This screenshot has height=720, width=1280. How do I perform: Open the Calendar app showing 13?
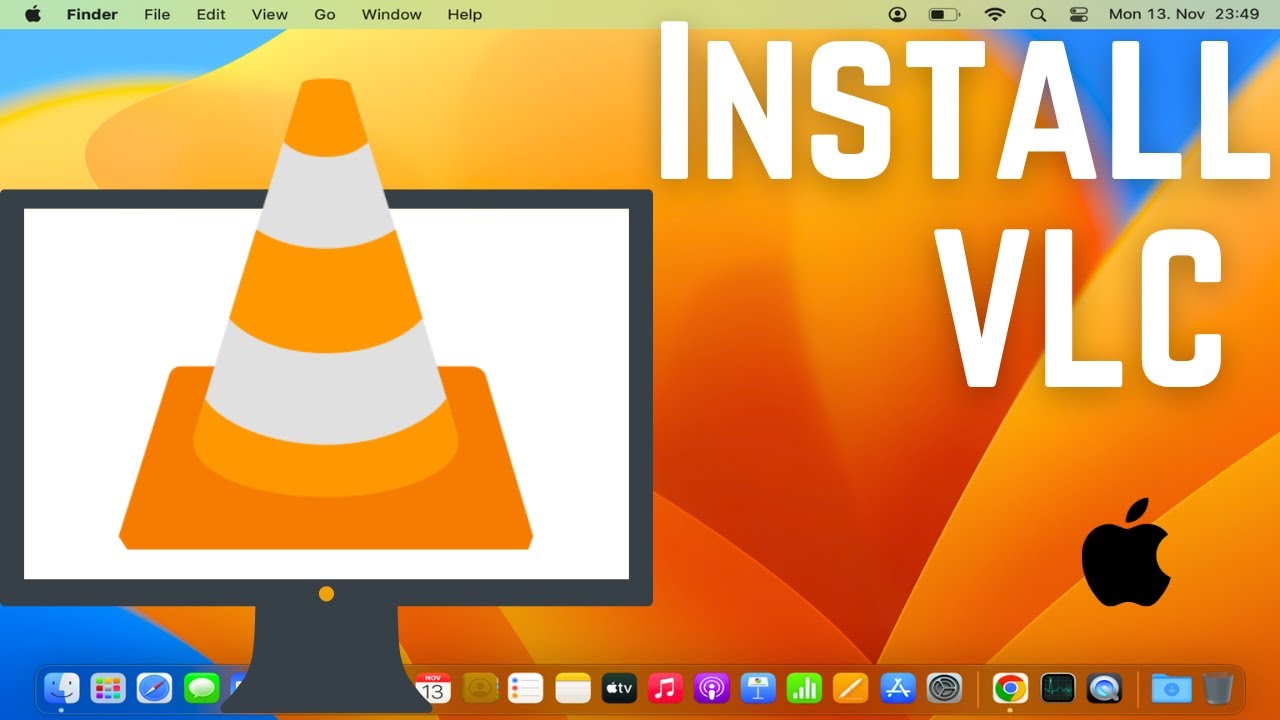[433, 688]
